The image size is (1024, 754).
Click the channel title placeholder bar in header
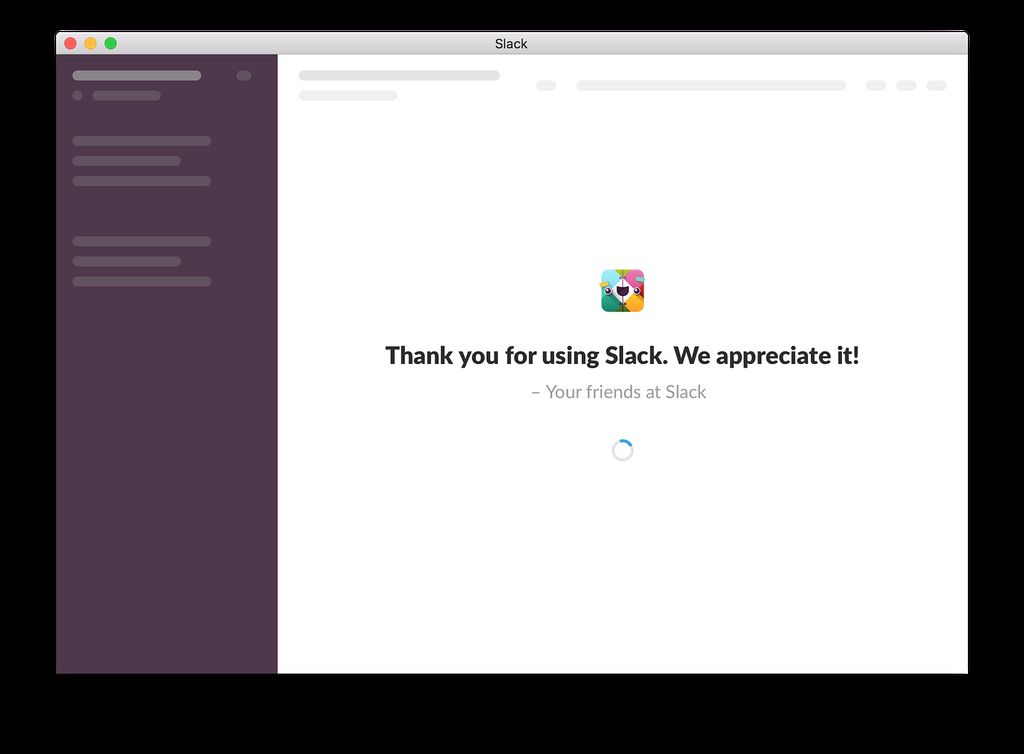[399, 75]
